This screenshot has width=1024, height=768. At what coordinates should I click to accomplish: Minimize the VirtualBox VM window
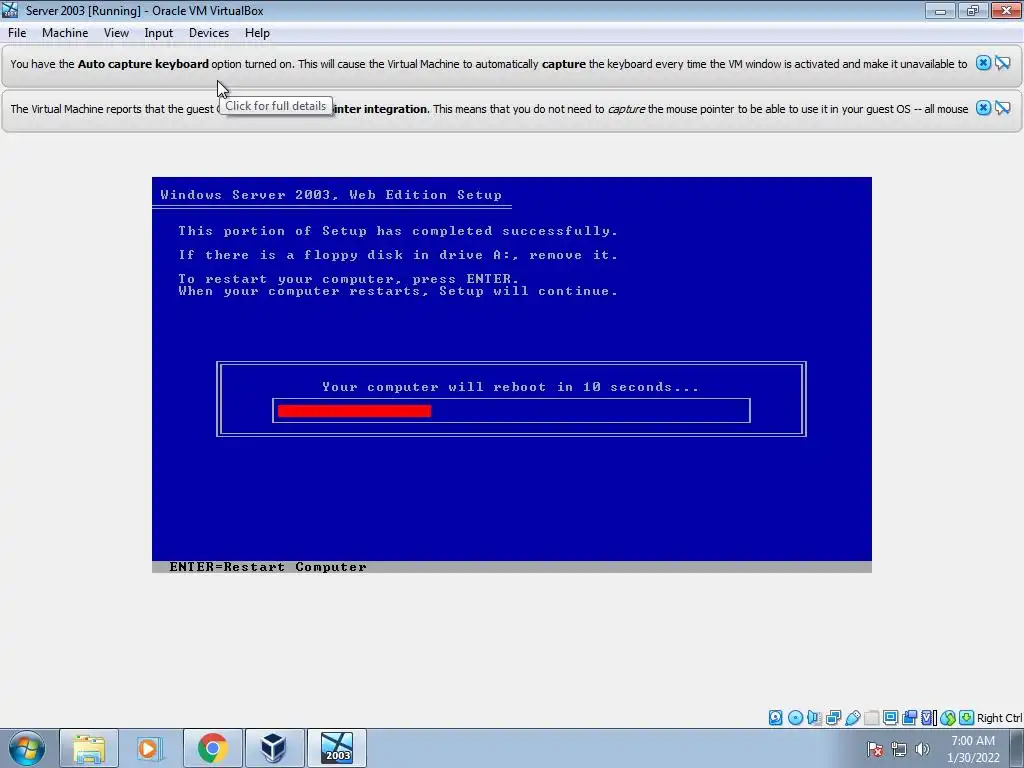coord(940,10)
